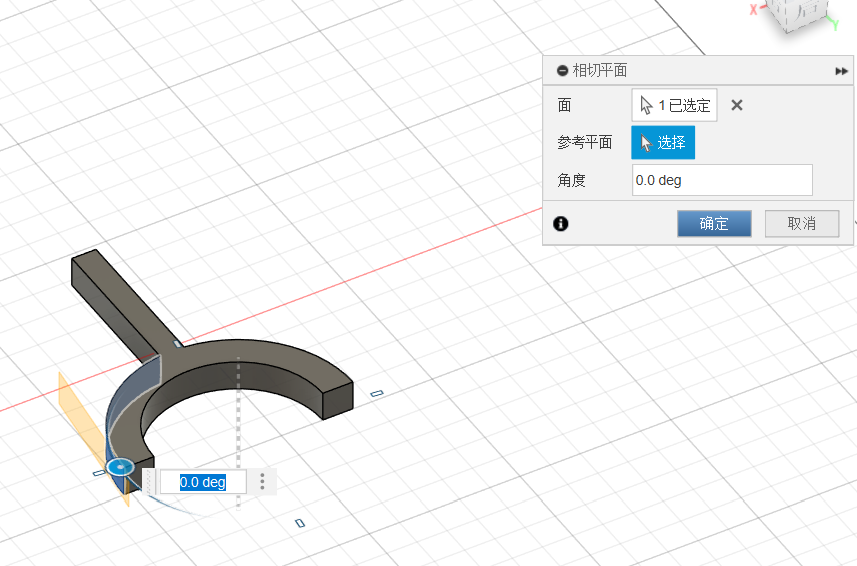857x566 pixels.
Task: Select the orange tangent plane preview
Action: tap(82, 415)
